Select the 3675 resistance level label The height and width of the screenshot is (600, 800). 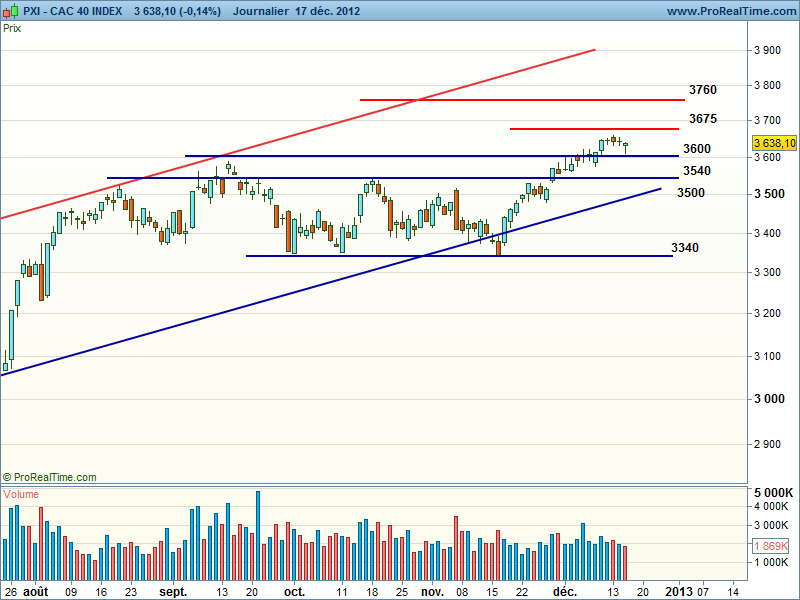click(702, 119)
